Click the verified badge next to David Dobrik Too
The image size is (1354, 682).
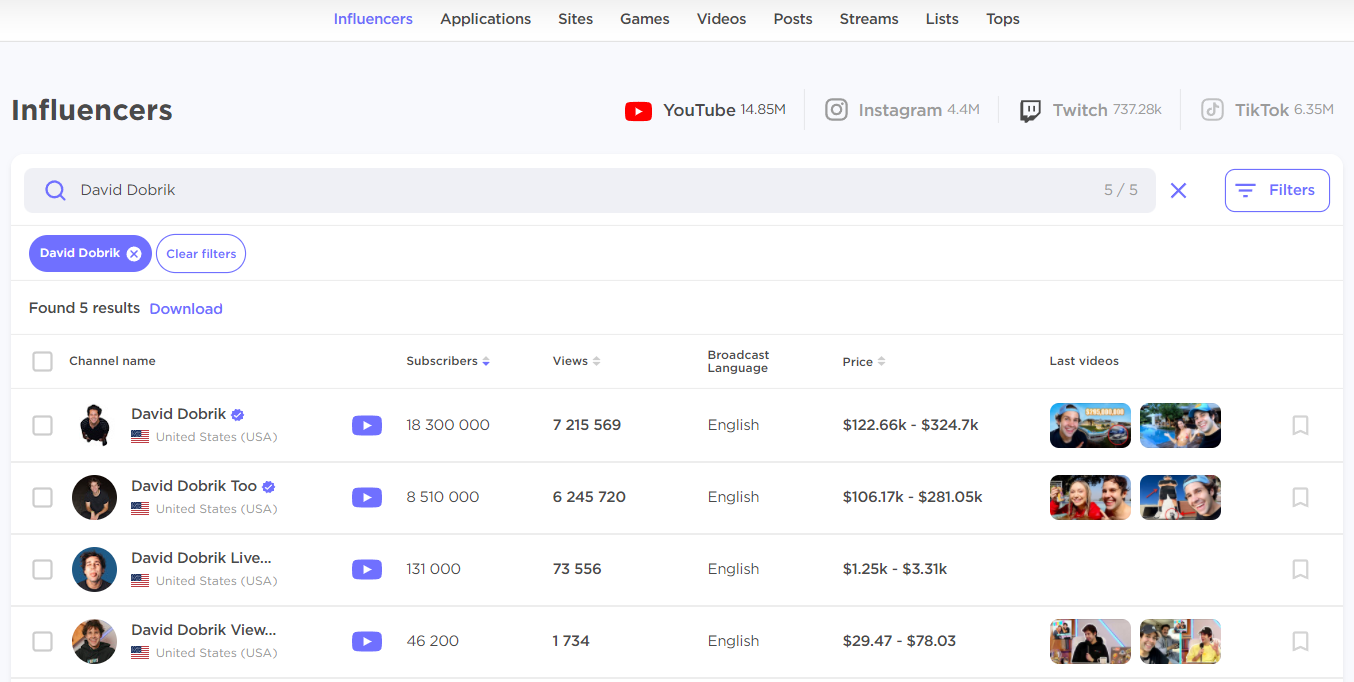(x=268, y=487)
